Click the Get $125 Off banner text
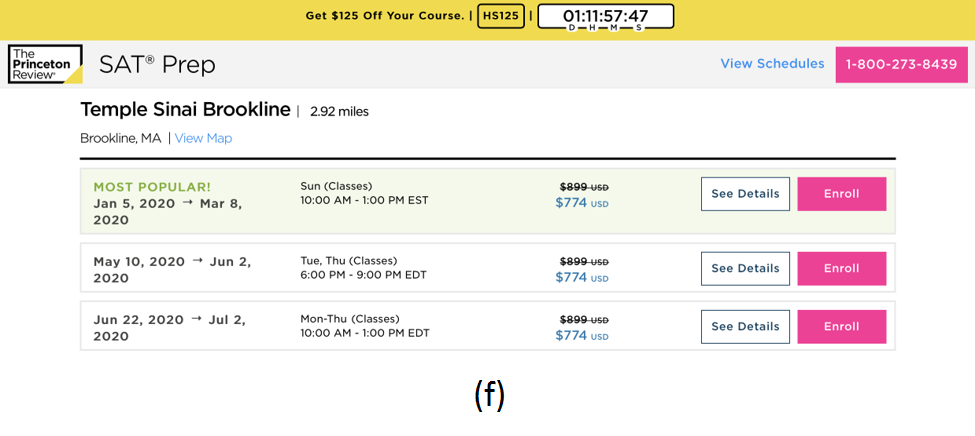The image size is (975, 436). (x=384, y=16)
